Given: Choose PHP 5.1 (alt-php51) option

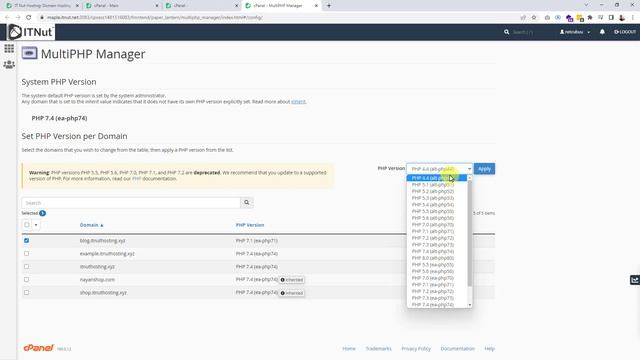Looking at the screenshot, I should [437, 184].
